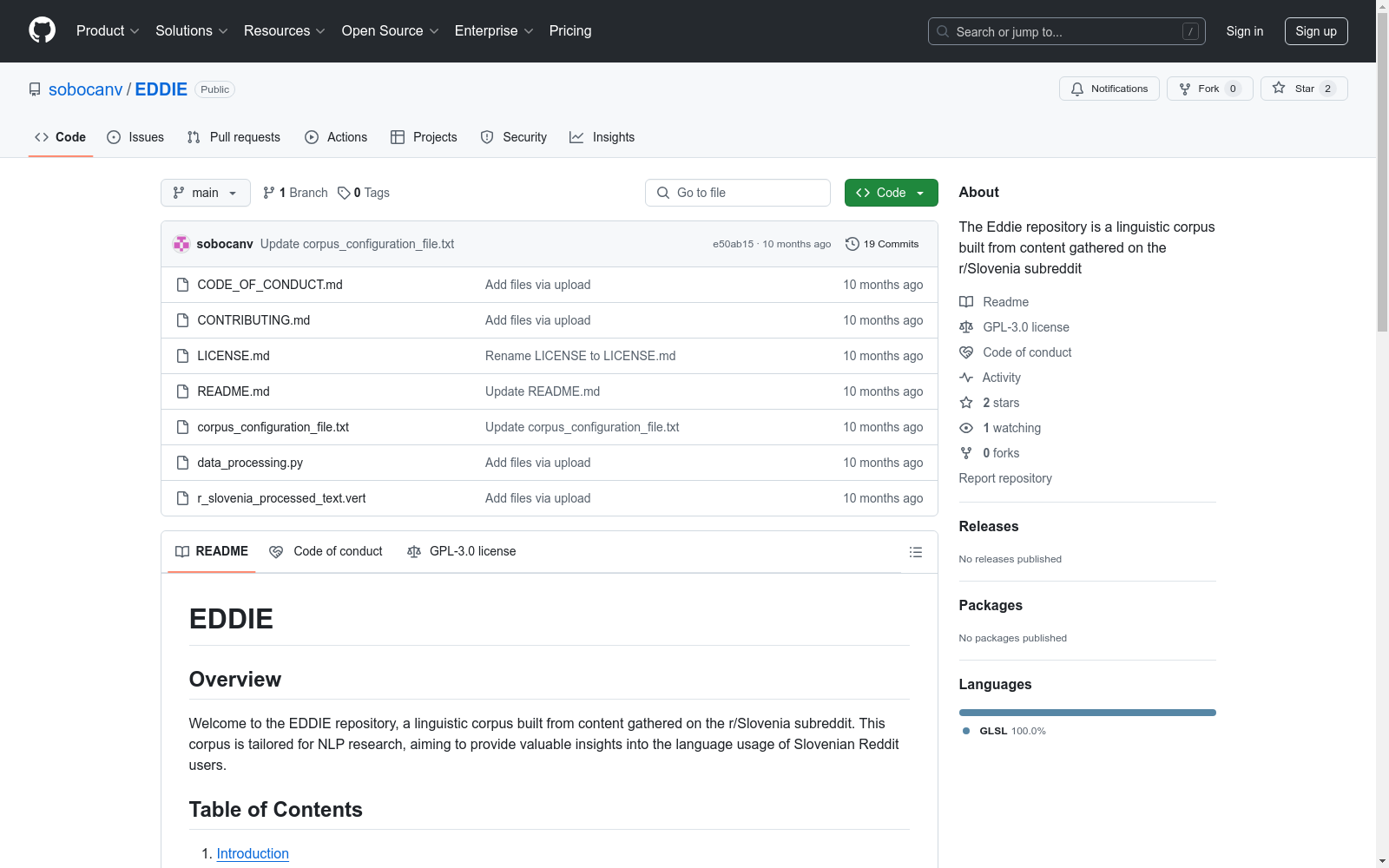Click the Sign in link
The height and width of the screenshot is (868, 1389).
pos(1245,31)
